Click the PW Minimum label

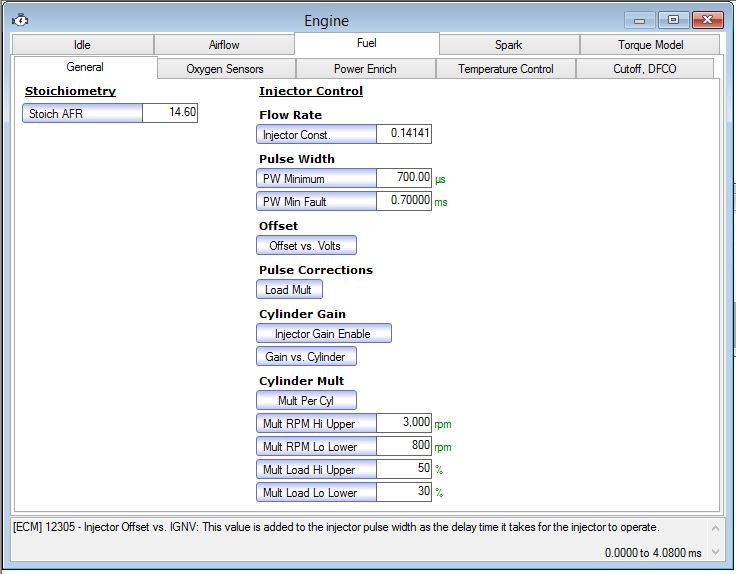point(316,178)
